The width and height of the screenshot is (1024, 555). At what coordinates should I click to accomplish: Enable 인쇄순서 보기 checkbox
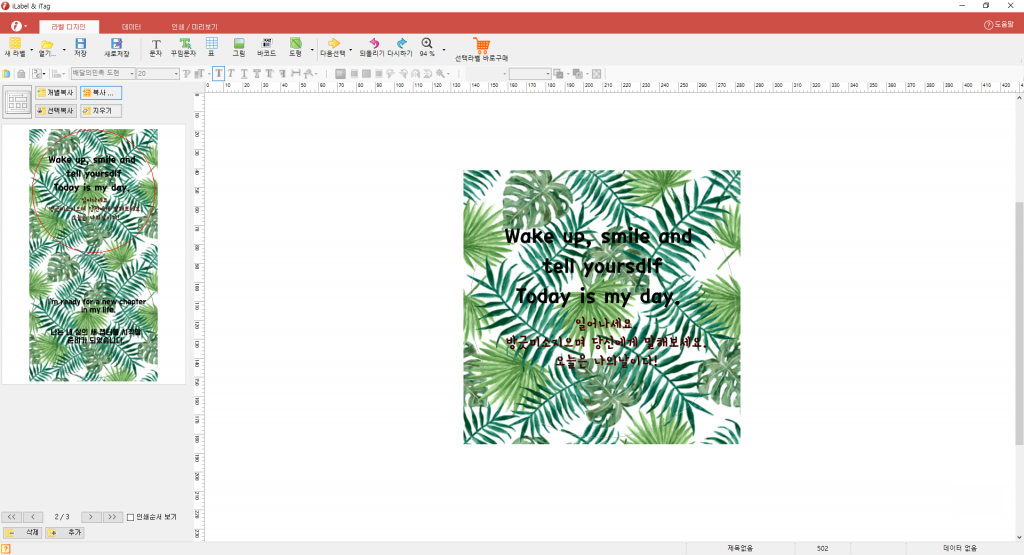(x=131, y=517)
